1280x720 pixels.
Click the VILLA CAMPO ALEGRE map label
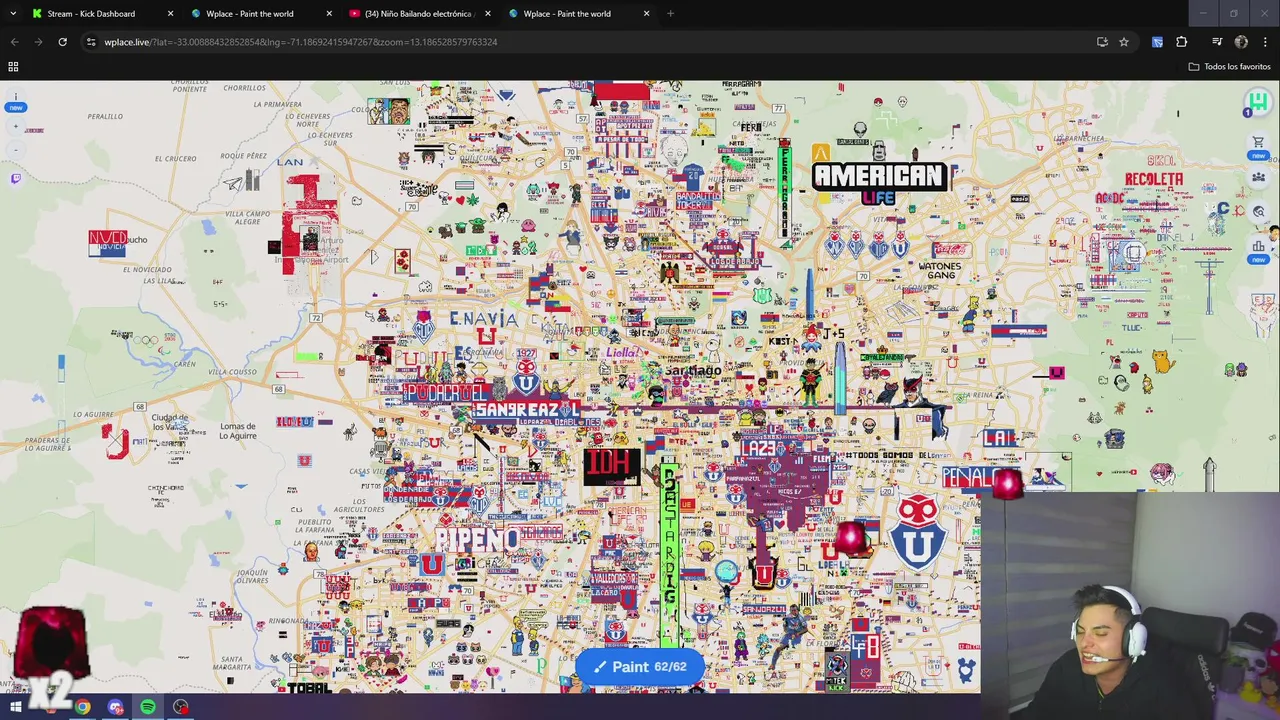coord(247,219)
